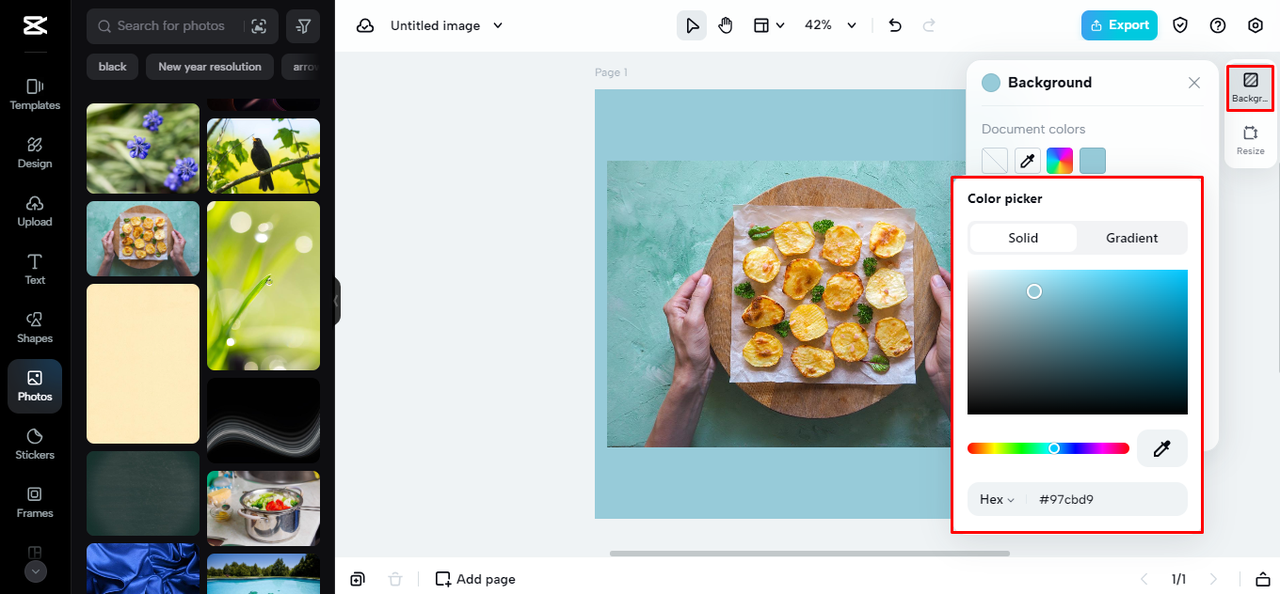Open the Design panel
This screenshot has width=1280, height=594.
[x=35, y=152]
